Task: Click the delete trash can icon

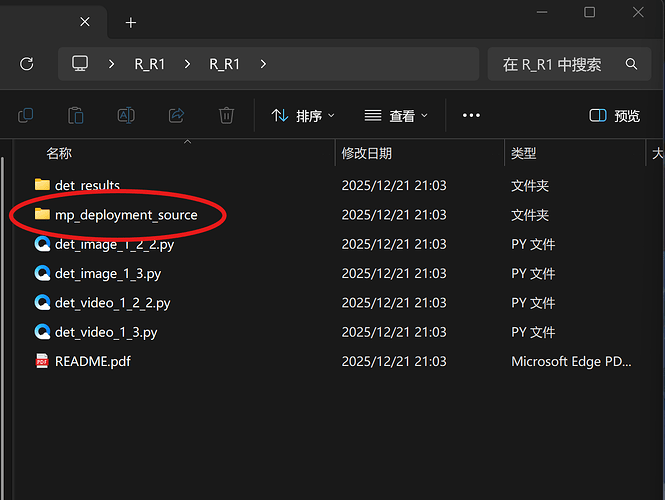Action: point(227,116)
